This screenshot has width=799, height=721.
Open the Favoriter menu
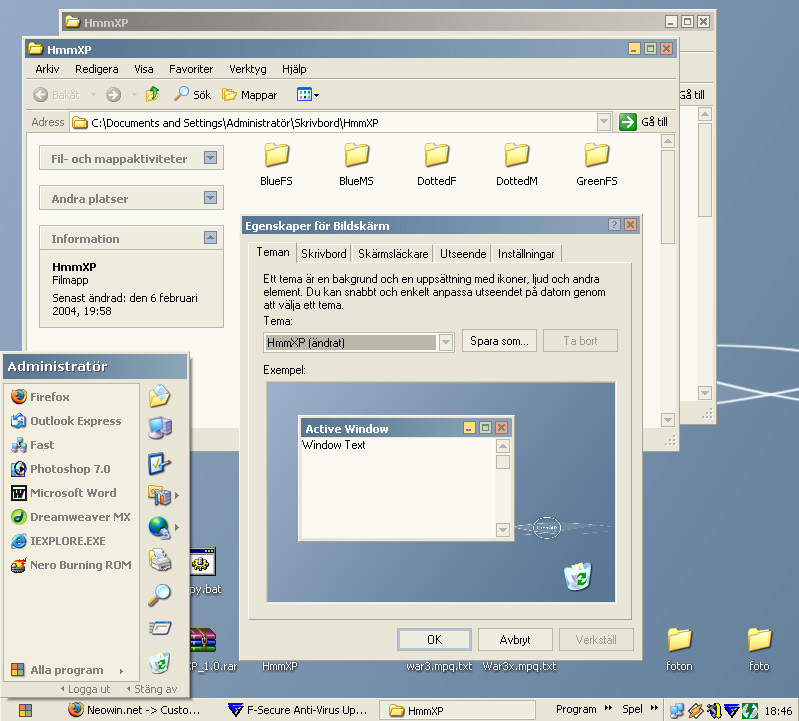pos(191,69)
